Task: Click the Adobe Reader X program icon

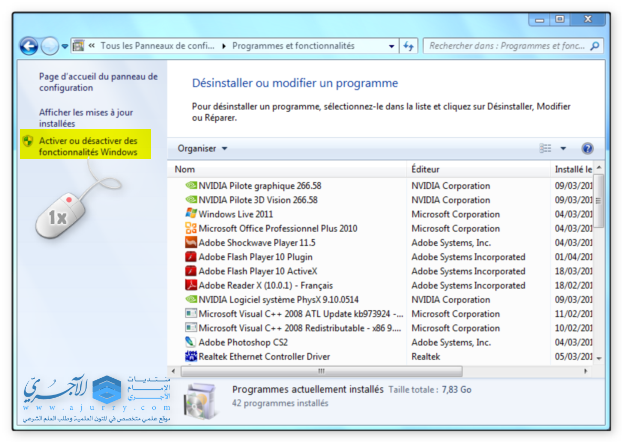Action: tap(191, 285)
